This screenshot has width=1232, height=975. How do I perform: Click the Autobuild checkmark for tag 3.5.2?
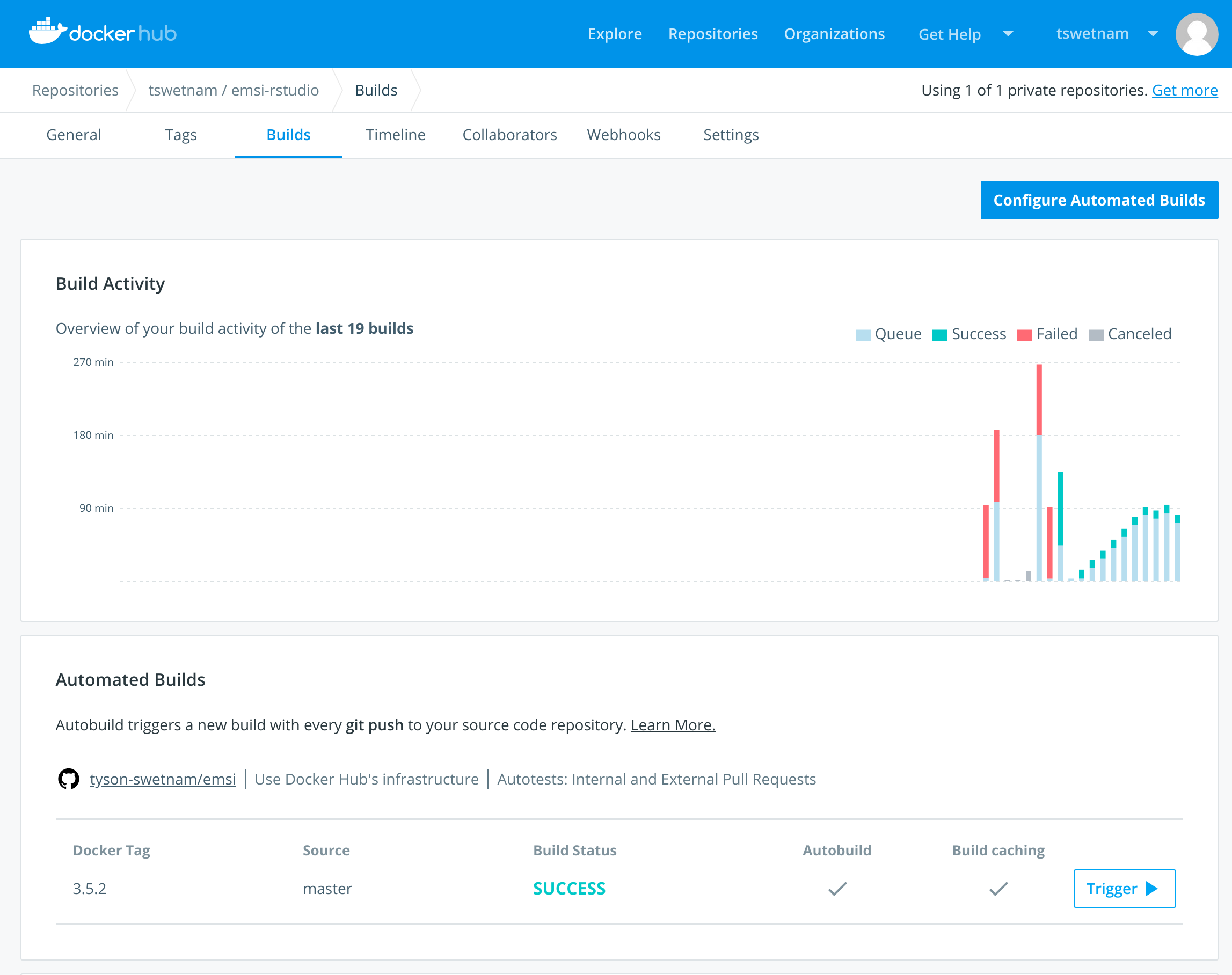pos(837,888)
